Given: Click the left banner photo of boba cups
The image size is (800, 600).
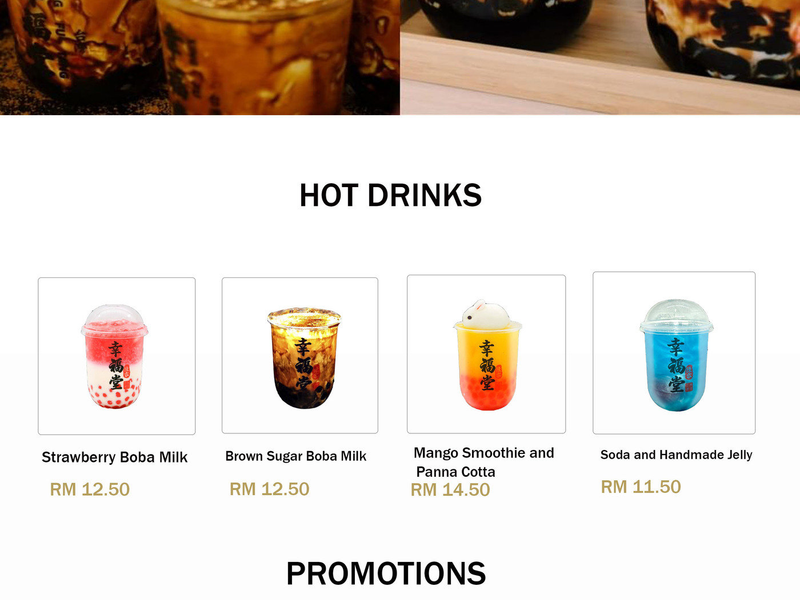Looking at the screenshot, I should pos(200,57).
